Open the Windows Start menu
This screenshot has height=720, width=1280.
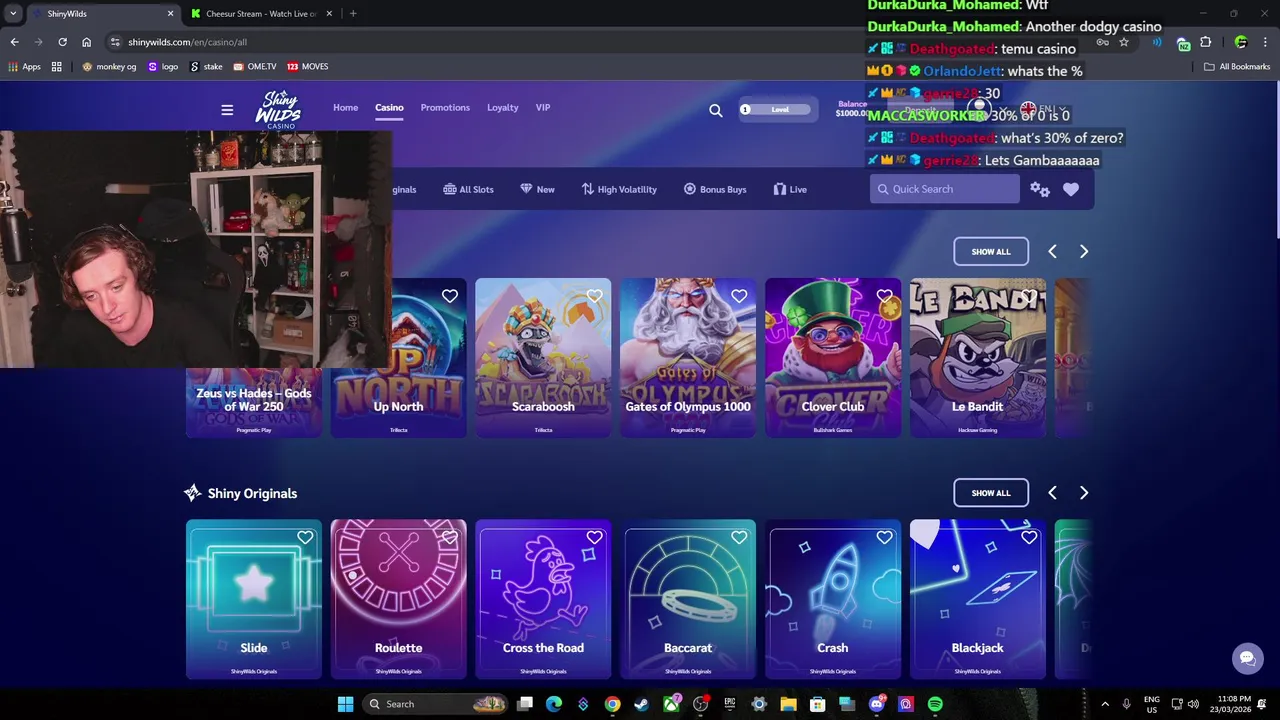coord(345,704)
